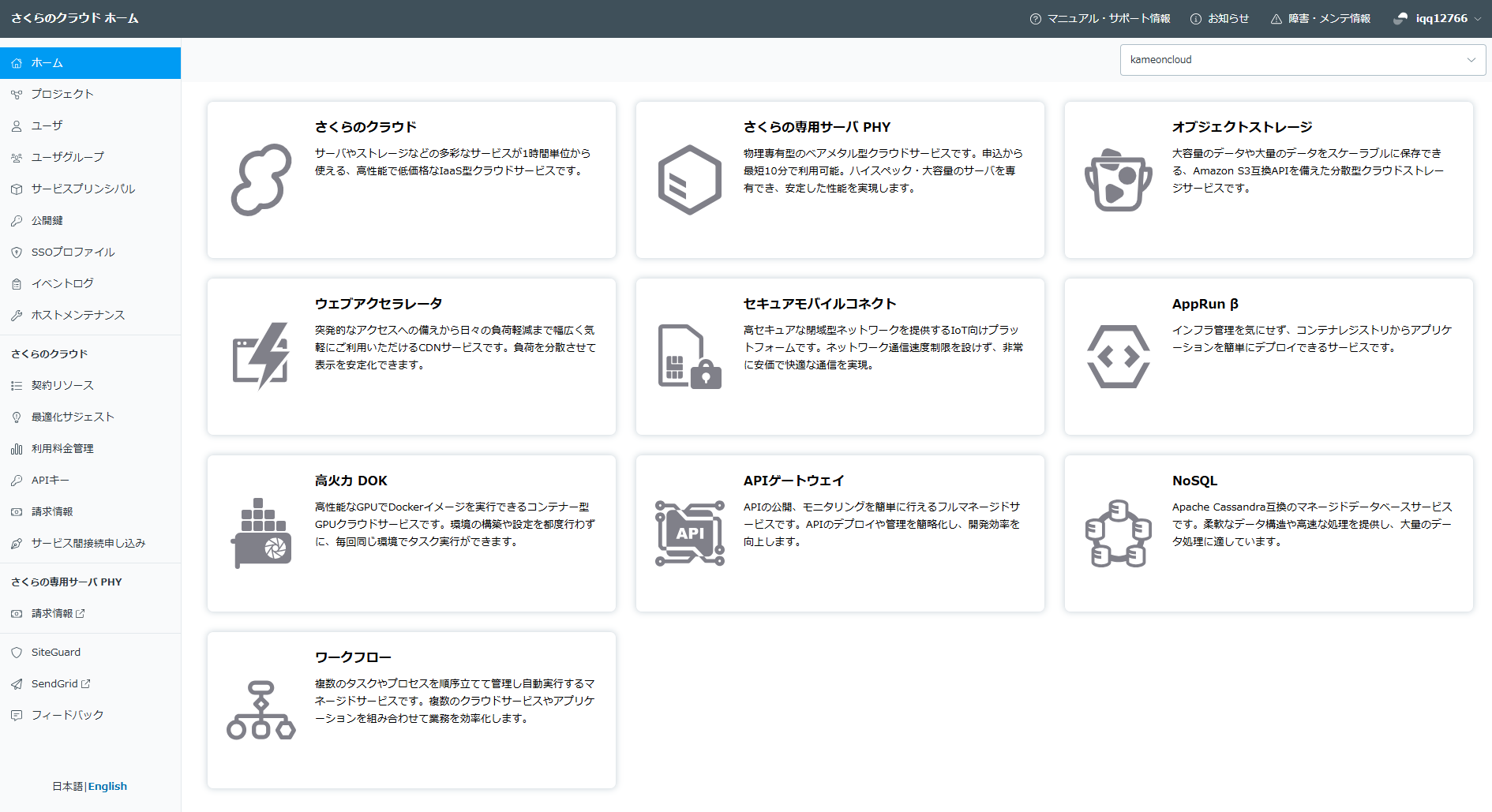The width and height of the screenshot is (1492, 812).
Task: Click the home icon in the sidebar
Action: tap(17, 63)
